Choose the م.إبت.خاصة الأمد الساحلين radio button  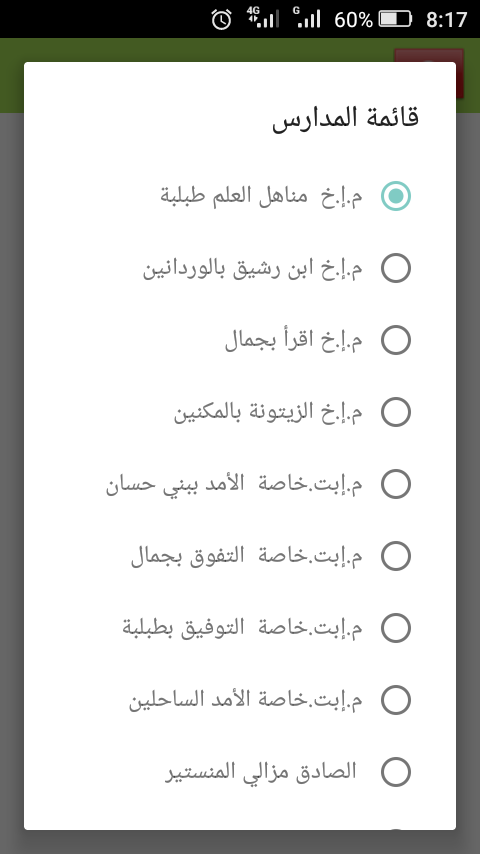[x=396, y=700]
